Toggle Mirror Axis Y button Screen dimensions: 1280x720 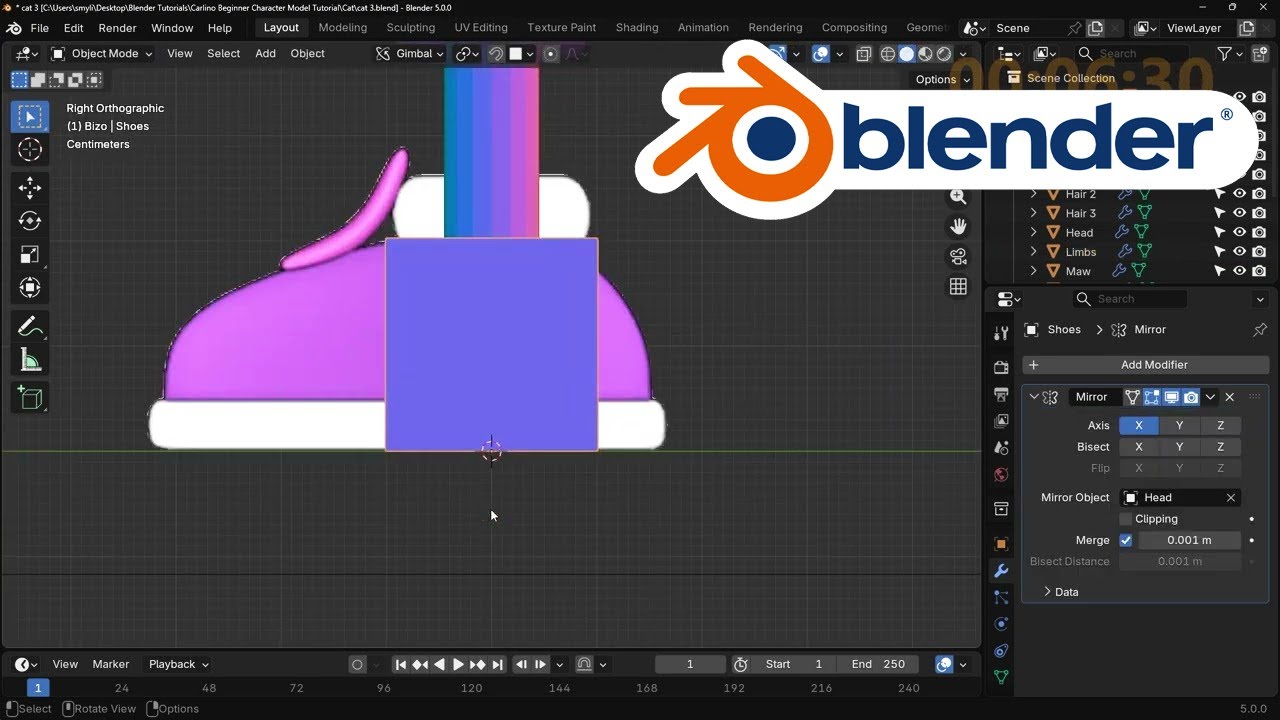coord(1179,425)
